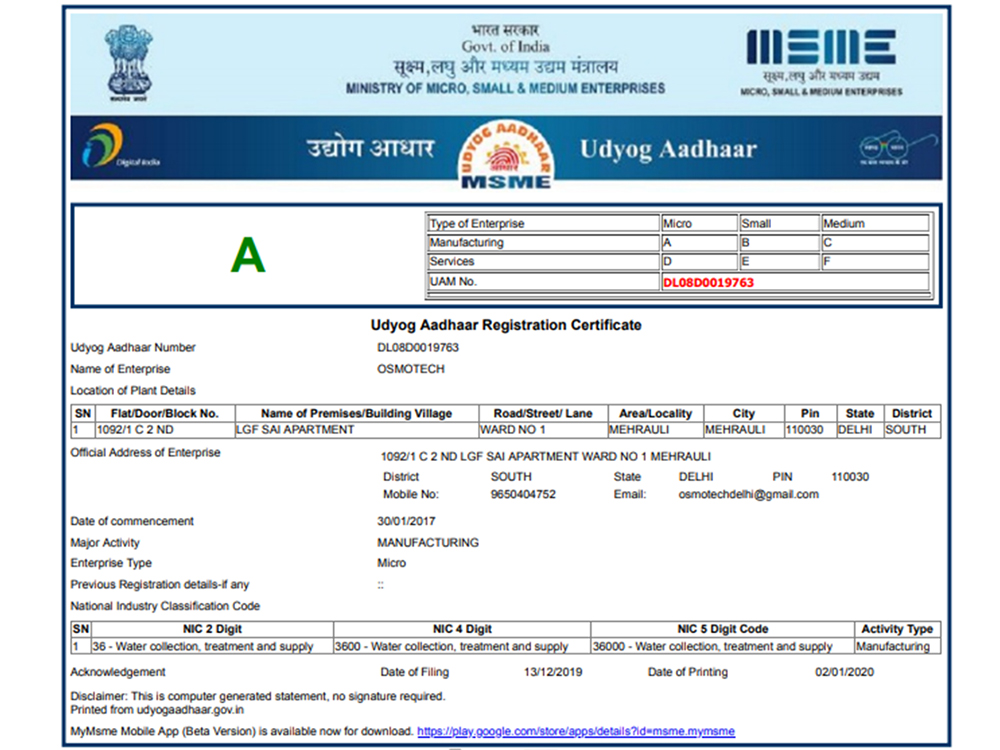Click cell E in the Services row
The height and width of the screenshot is (750, 1000).
point(778,261)
